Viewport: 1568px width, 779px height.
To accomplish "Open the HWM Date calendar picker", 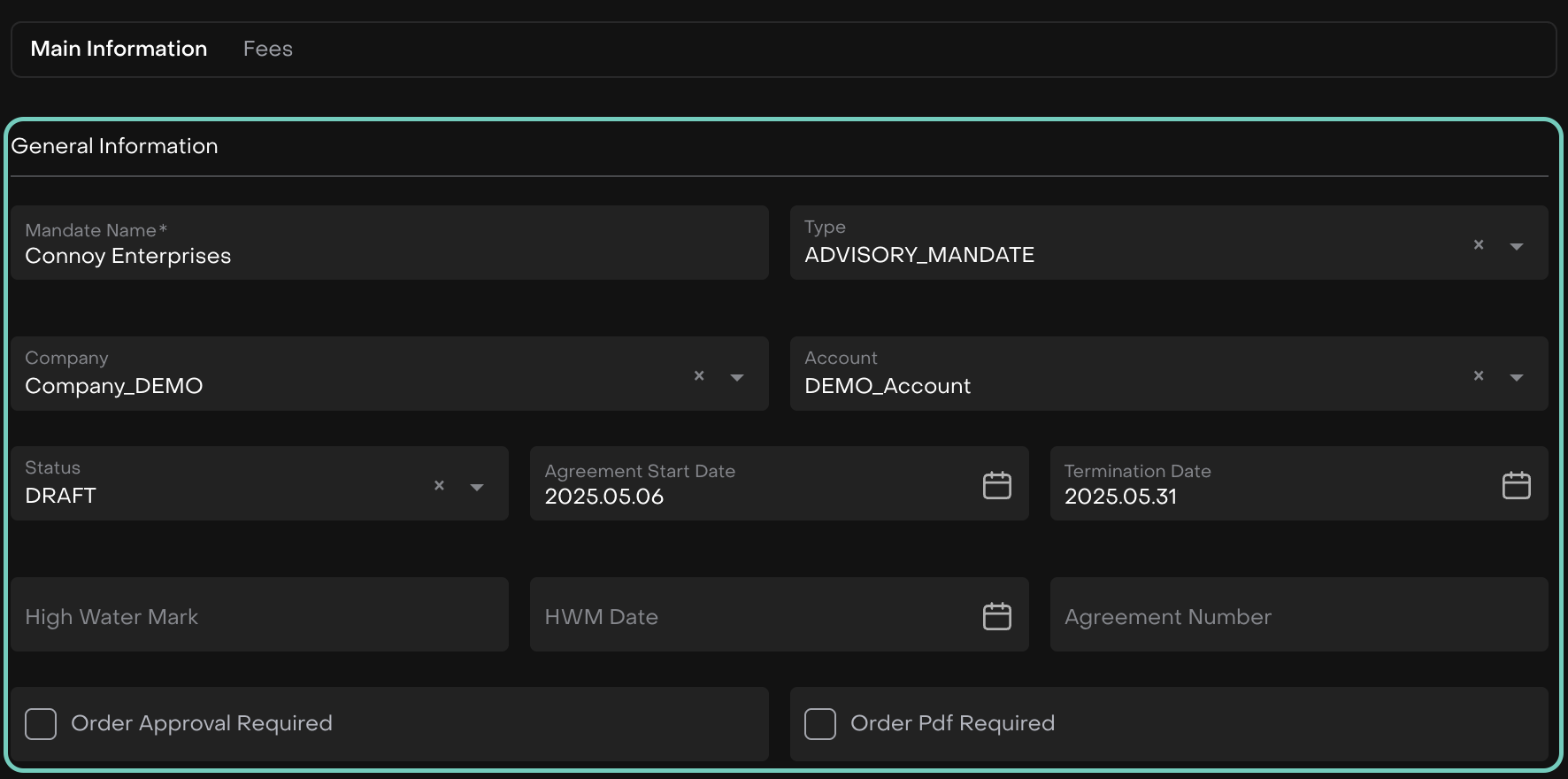I will 996,616.
